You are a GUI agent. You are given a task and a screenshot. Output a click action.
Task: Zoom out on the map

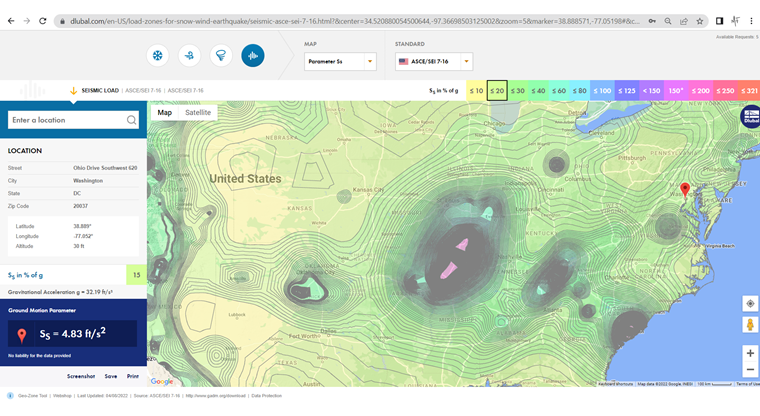point(750,369)
